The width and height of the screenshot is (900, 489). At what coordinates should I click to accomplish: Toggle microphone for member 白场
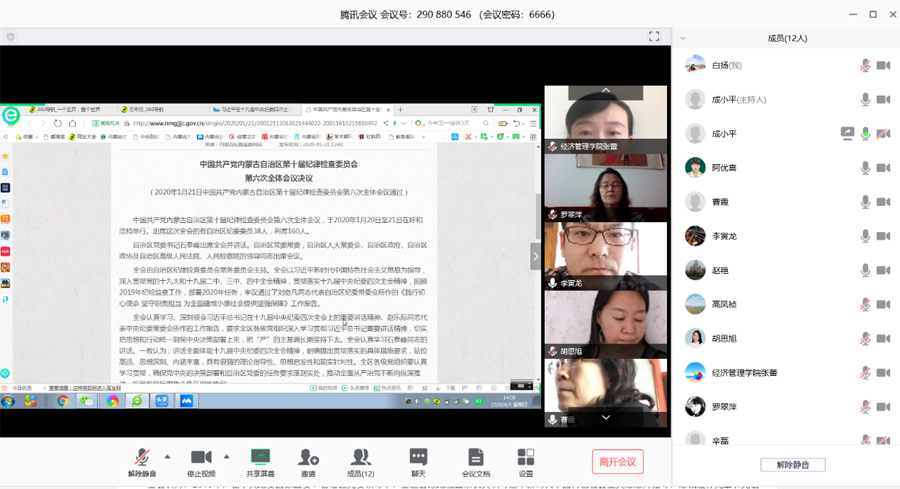(865, 65)
